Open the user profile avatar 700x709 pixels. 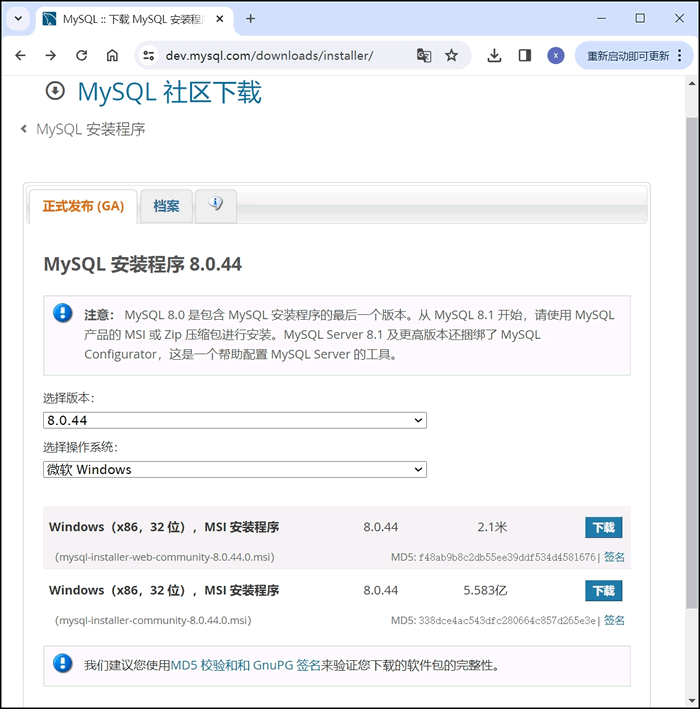556,56
